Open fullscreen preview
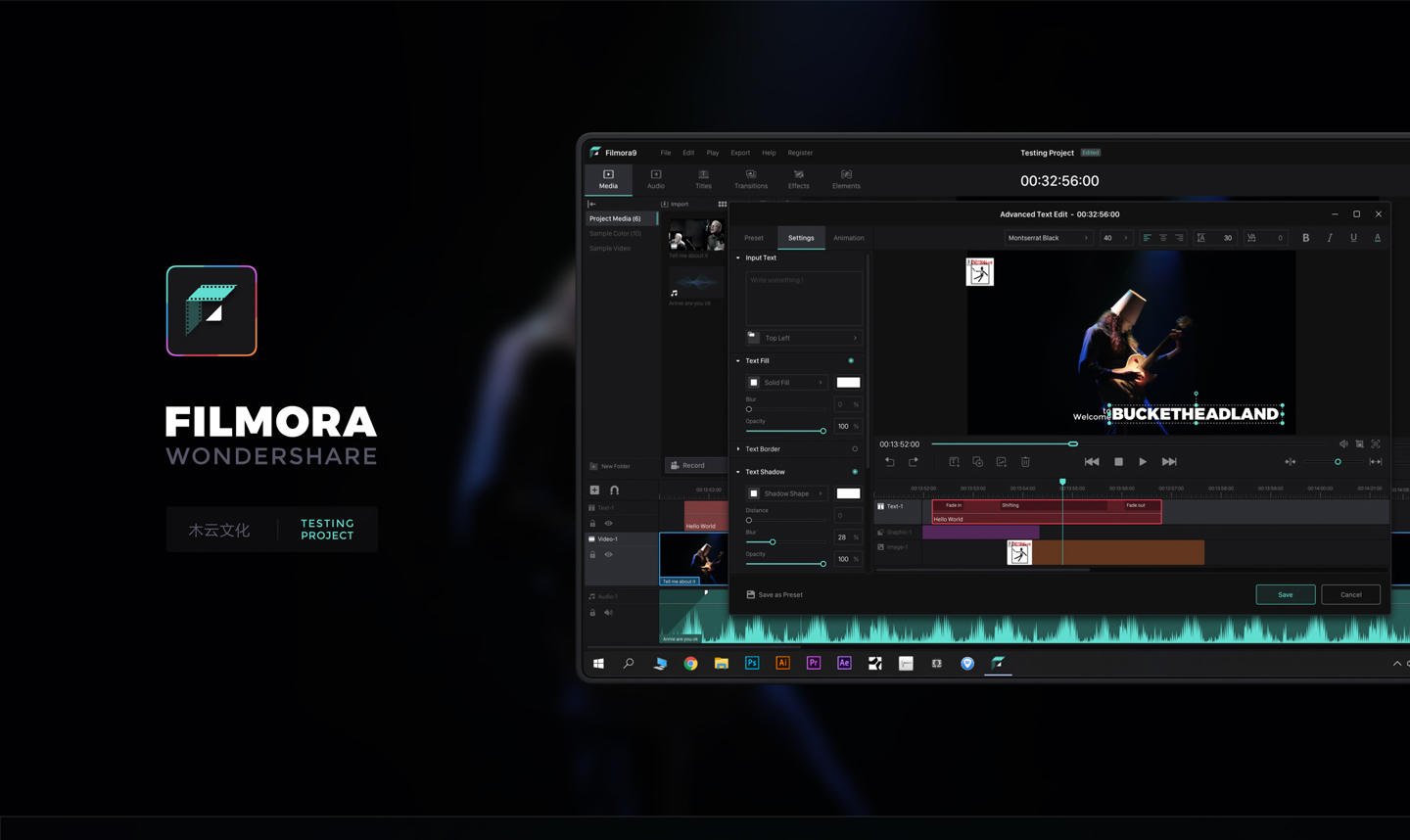 [x=1376, y=444]
